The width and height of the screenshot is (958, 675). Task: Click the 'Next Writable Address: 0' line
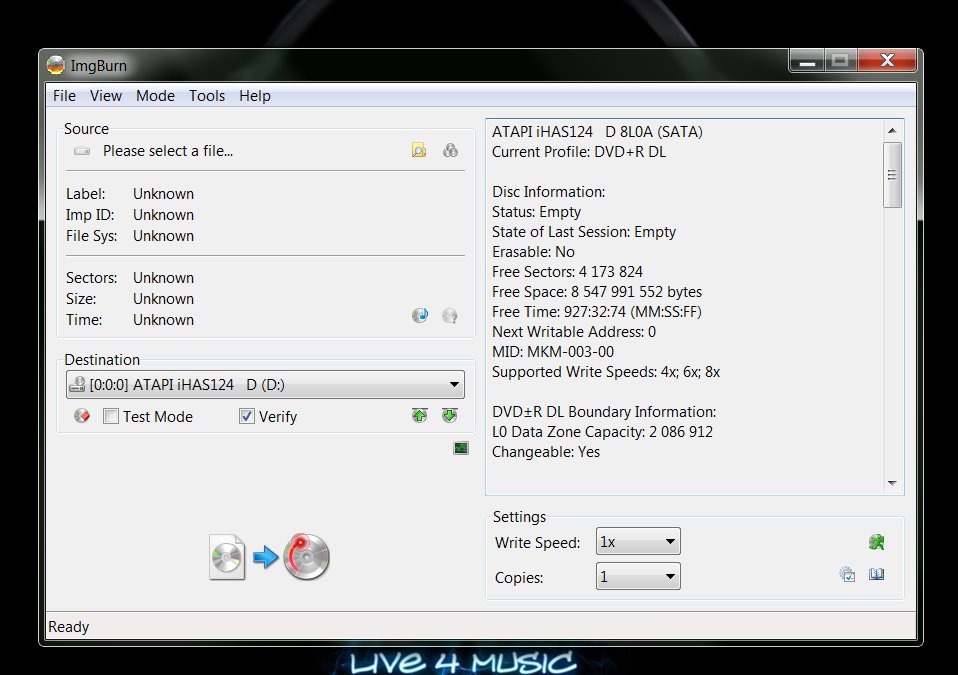pos(574,332)
